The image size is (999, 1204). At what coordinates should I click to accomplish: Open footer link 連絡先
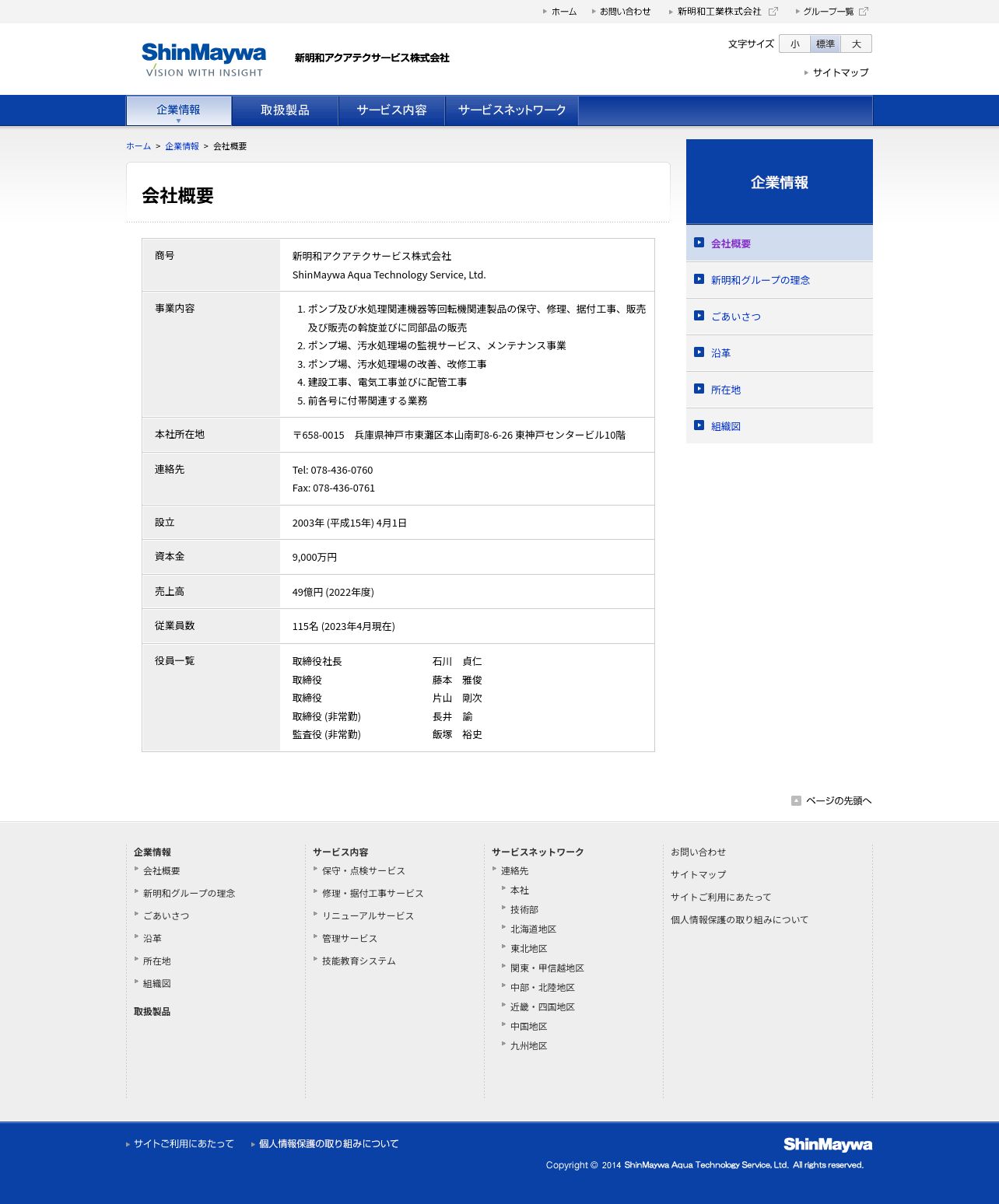coord(514,871)
